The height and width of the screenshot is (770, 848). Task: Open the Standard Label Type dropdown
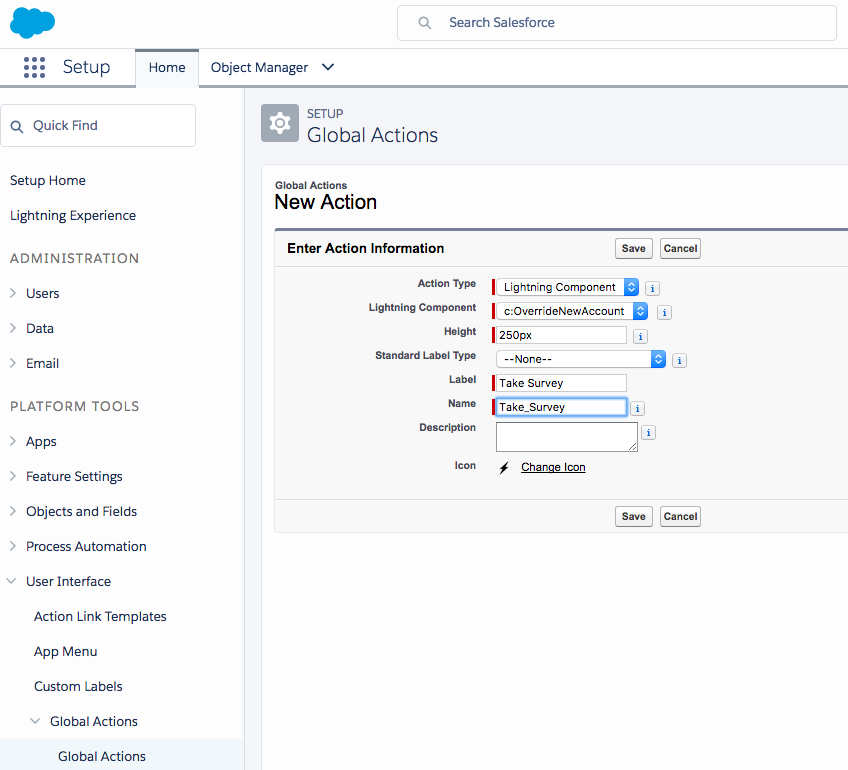[581, 359]
